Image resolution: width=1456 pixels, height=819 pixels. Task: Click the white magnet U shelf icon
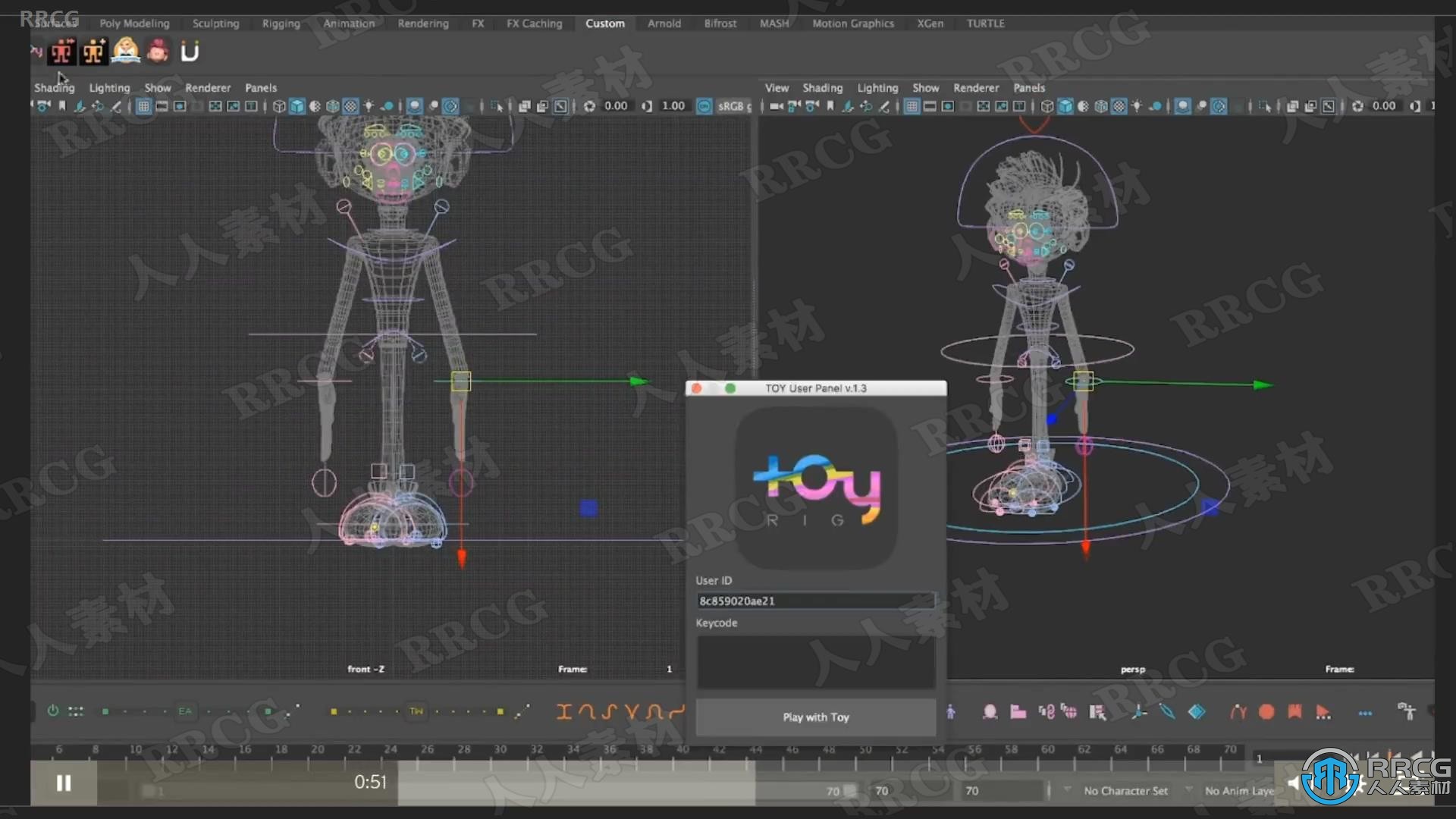click(190, 52)
